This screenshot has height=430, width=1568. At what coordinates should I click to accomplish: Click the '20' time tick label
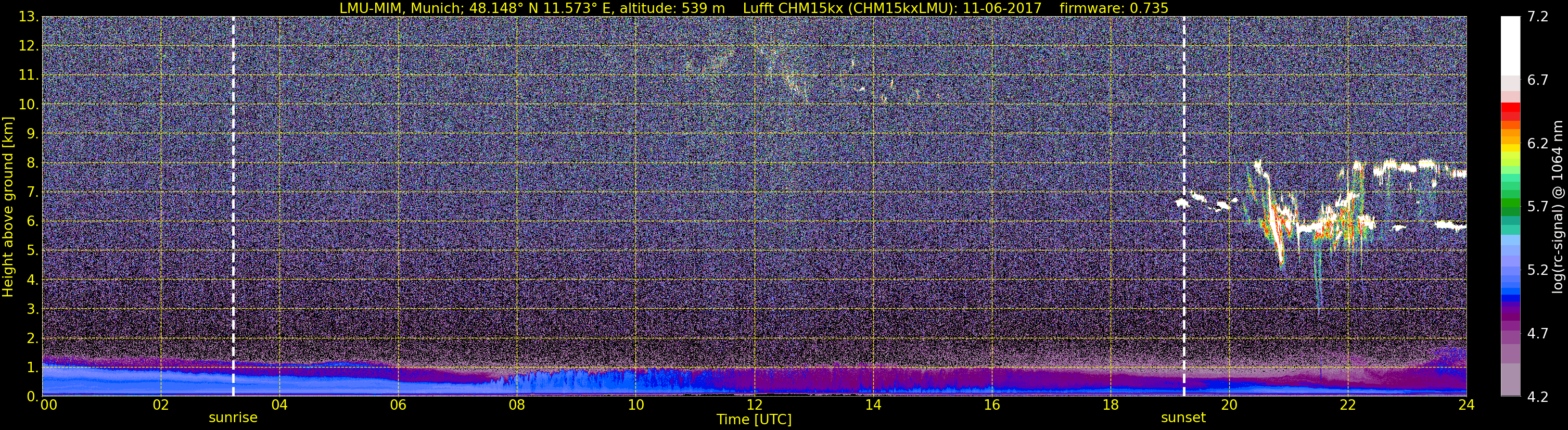pyautogui.click(x=1229, y=405)
